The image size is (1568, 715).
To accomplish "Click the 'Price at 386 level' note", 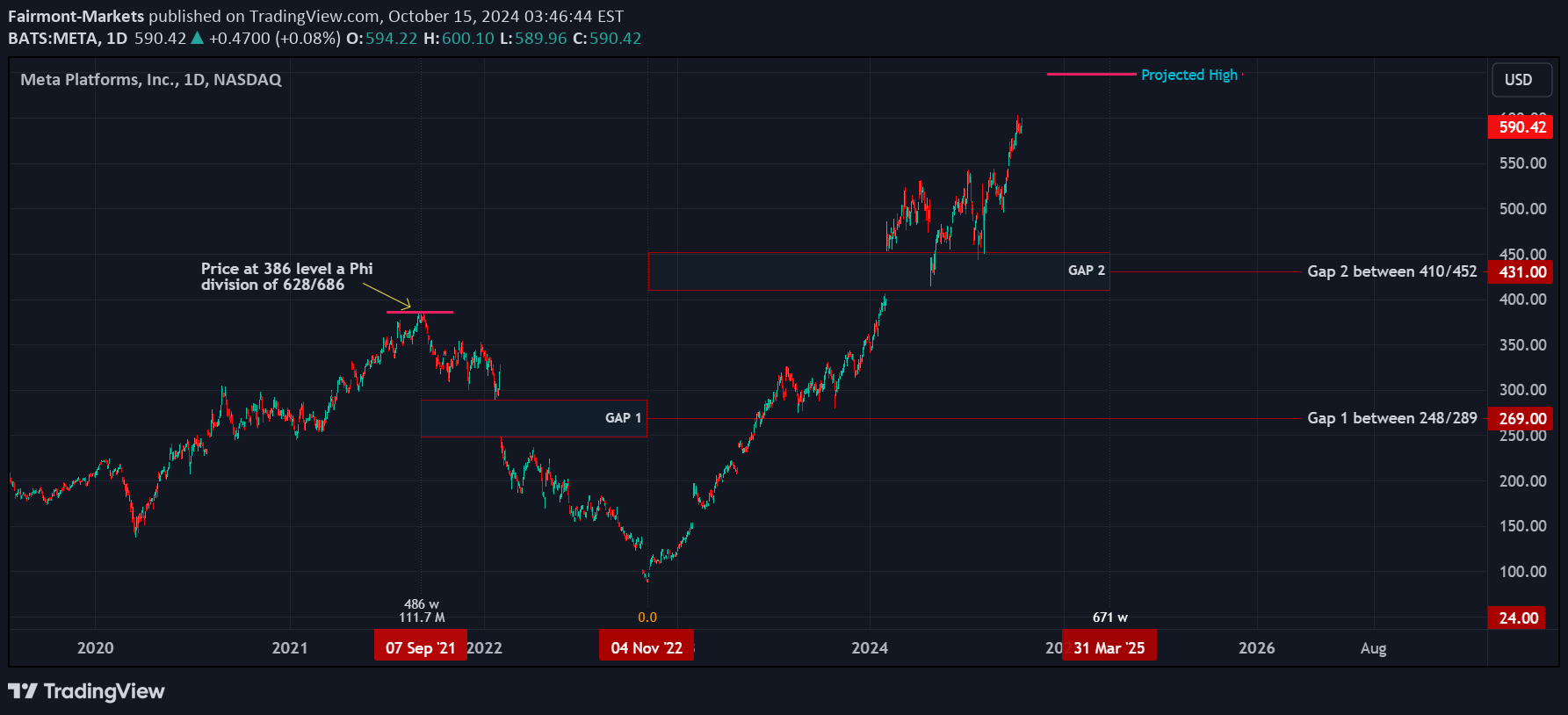I will click(286, 277).
